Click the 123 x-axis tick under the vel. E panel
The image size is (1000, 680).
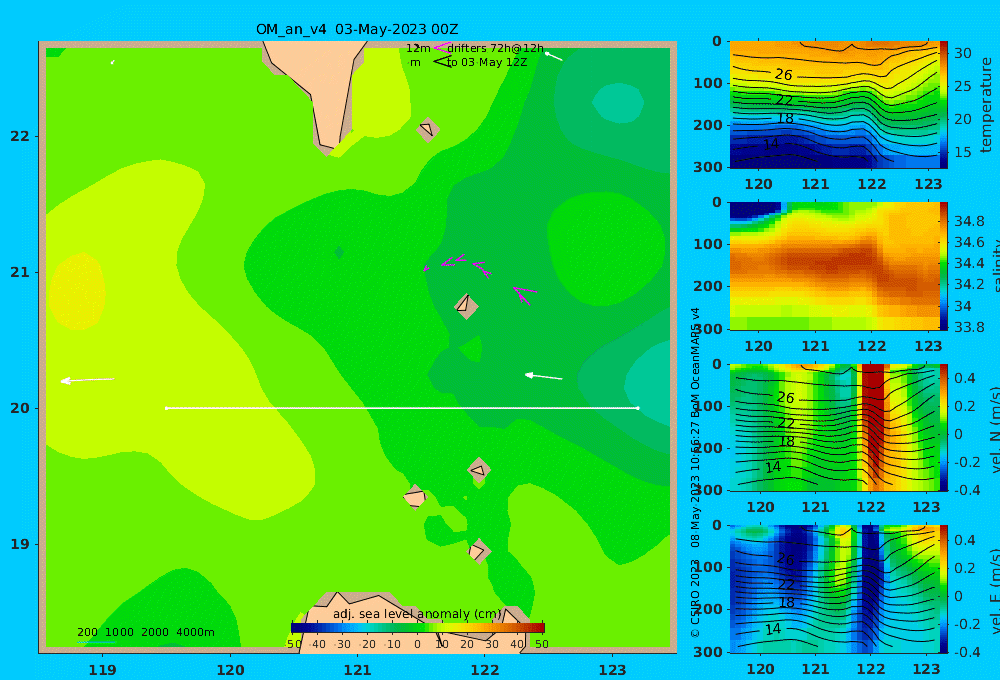click(x=926, y=669)
